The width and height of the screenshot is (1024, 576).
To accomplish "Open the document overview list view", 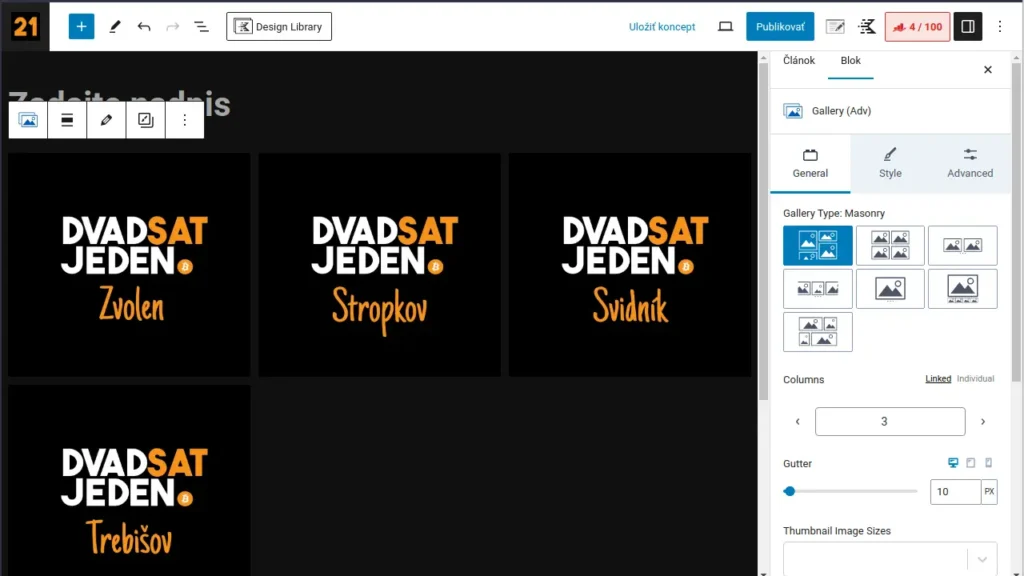I will [201, 27].
